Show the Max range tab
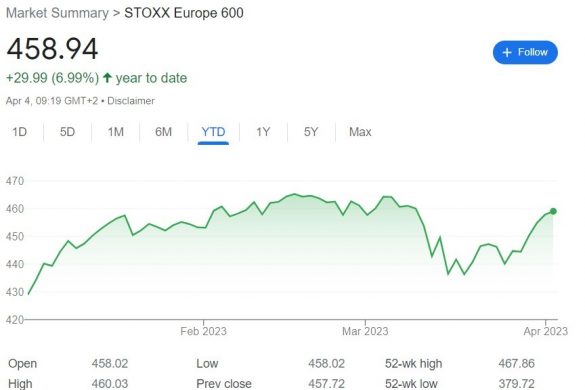Viewport: 585px width, 390px height. pos(360,132)
